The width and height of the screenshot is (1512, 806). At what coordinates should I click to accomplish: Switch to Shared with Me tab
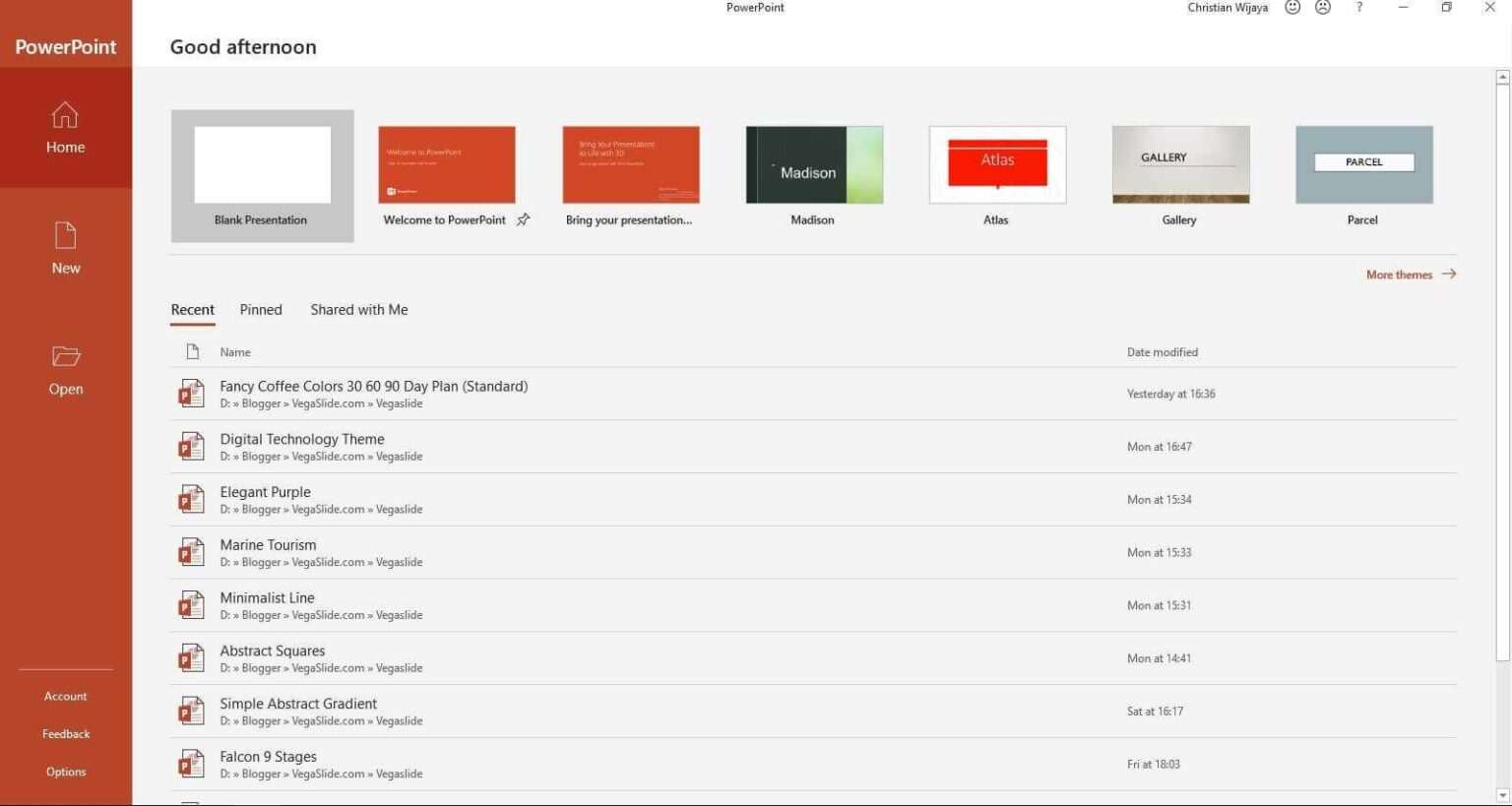pos(358,310)
